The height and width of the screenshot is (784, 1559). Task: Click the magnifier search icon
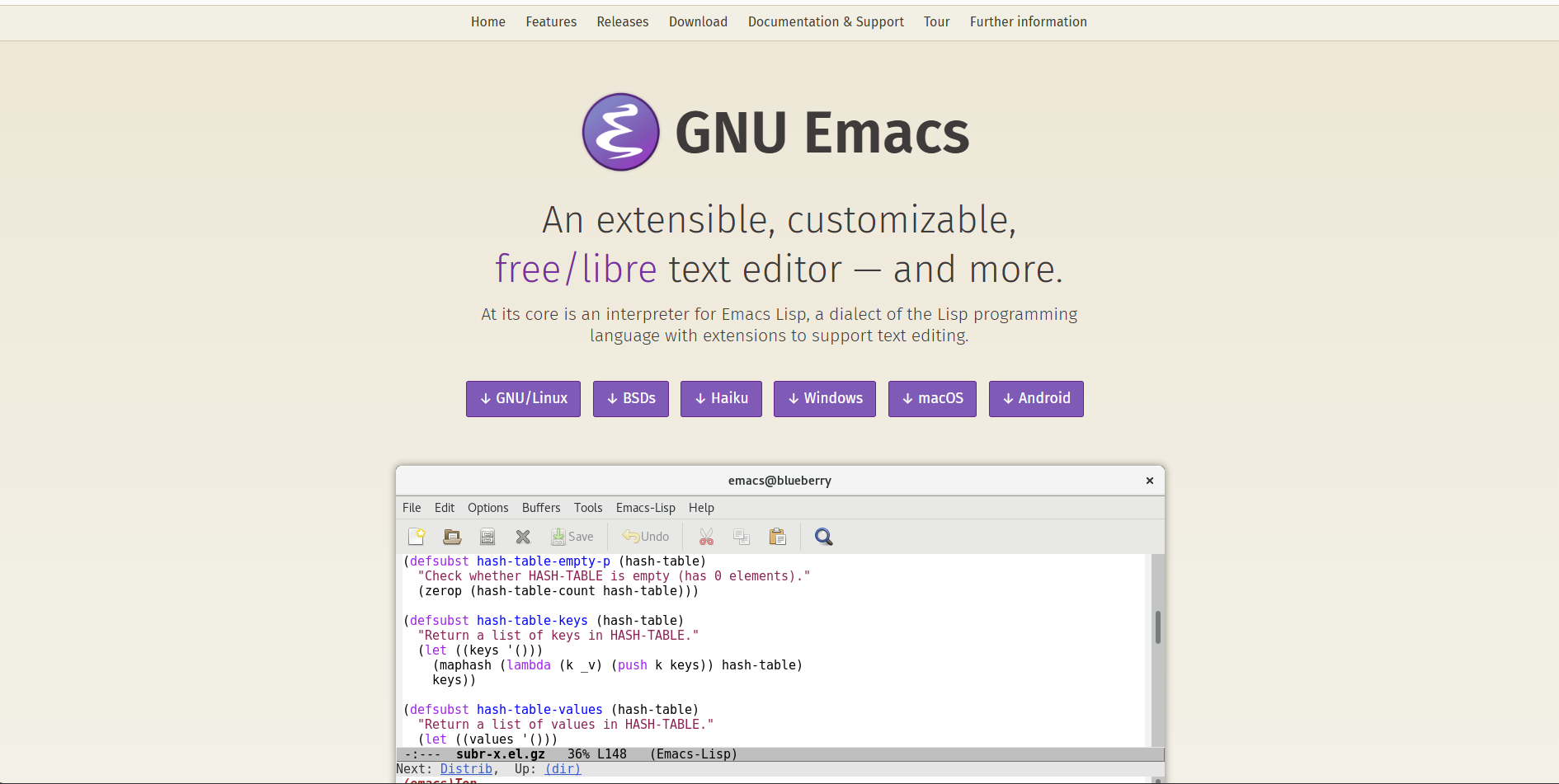tap(823, 537)
